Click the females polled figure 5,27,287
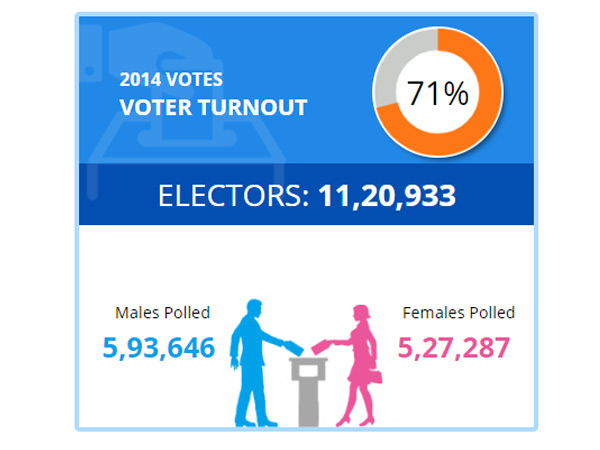 click(454, 348)
